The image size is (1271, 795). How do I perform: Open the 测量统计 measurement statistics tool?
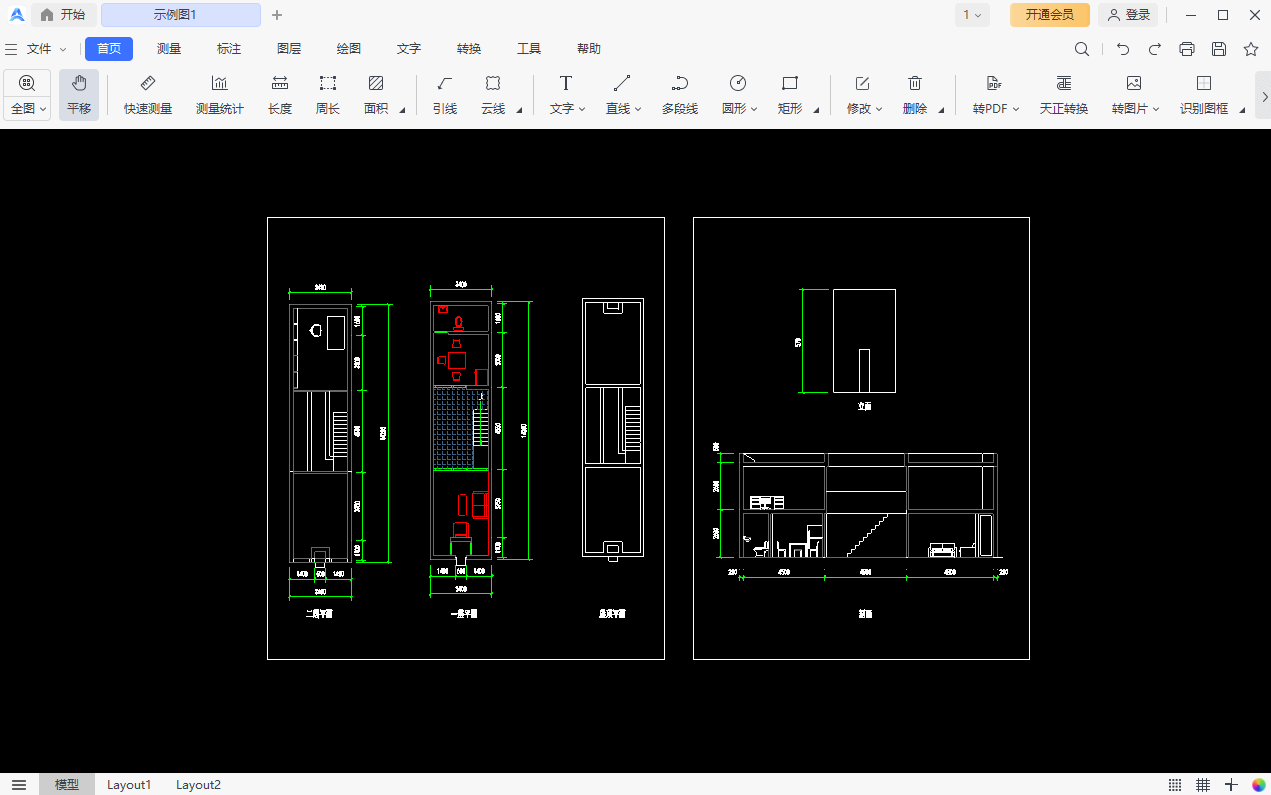click(x=219, y=95)
